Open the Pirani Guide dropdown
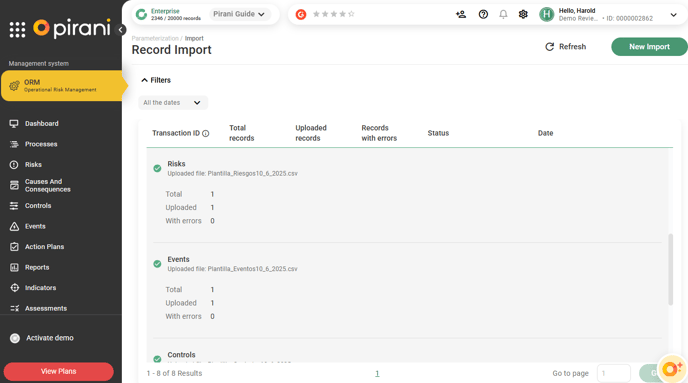Screen dimensions: 688x383 pos(239,14)
